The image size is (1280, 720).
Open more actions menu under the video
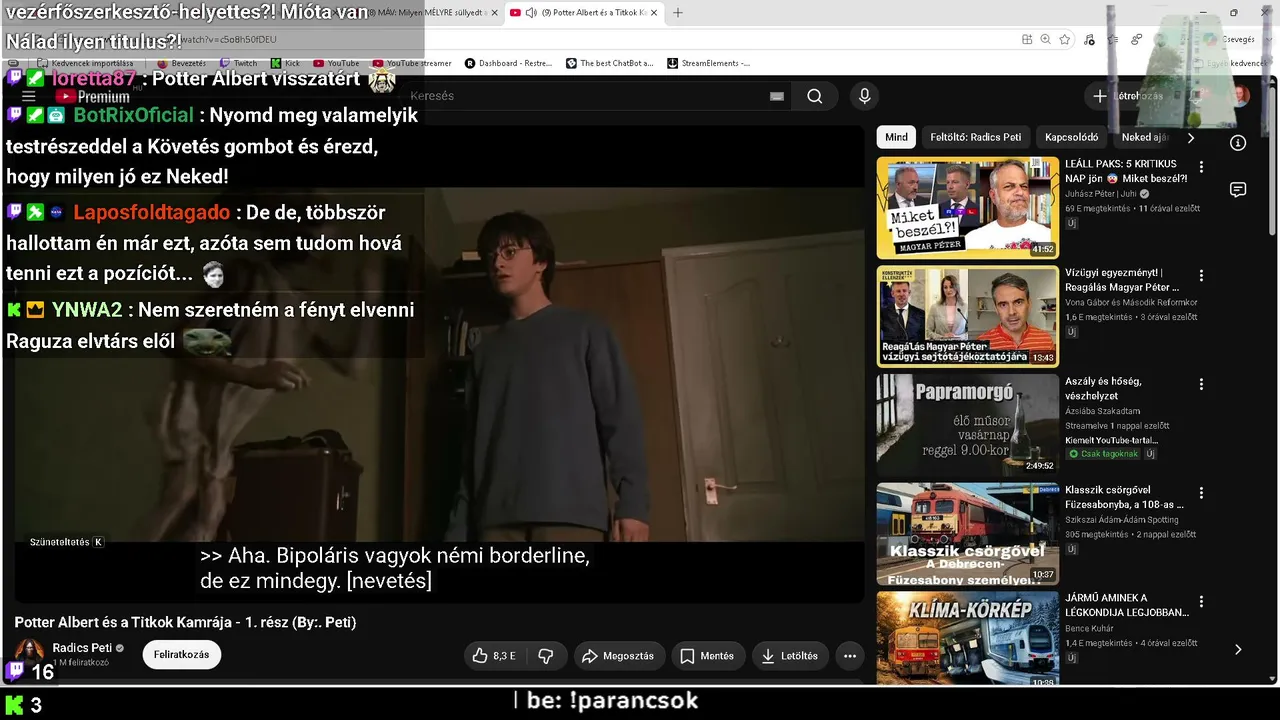tap(849, 656)
